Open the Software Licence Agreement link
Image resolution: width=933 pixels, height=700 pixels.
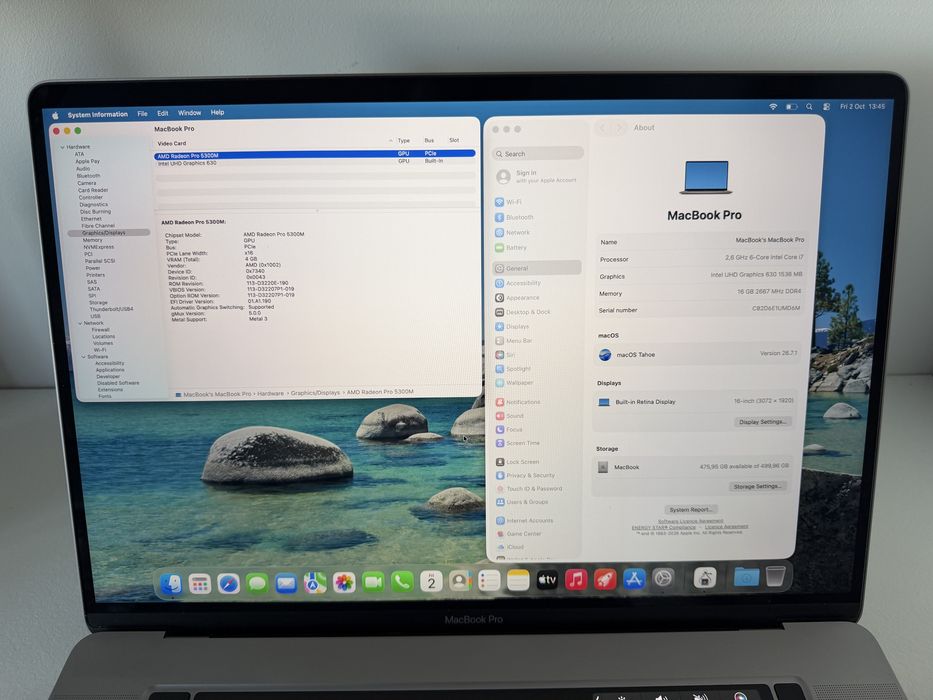[x=691, y=521]
